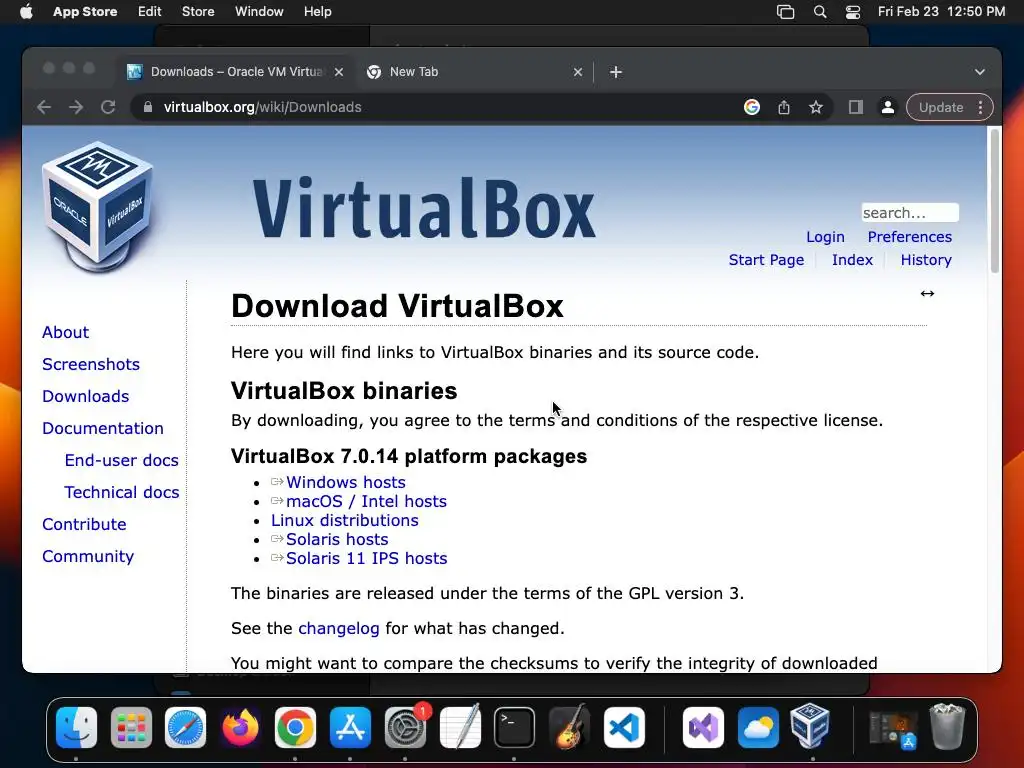1024x768 pixels.
Task: Open Finder from the Dock
Action: point(76,727)
